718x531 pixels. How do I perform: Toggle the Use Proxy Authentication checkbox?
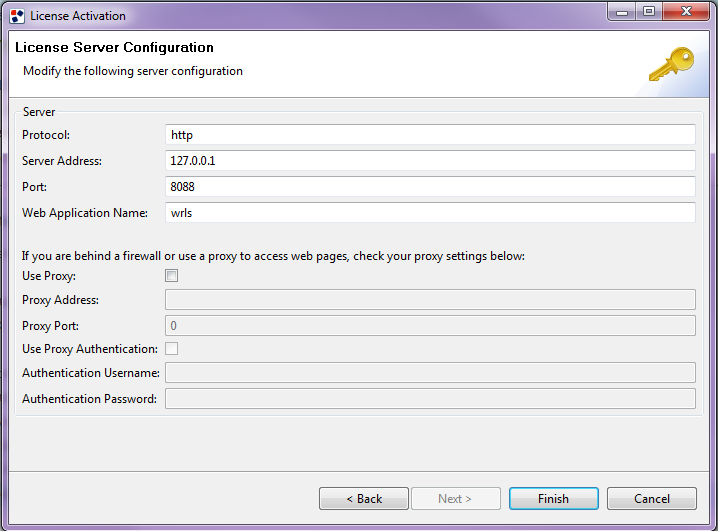tap(172, 349)
